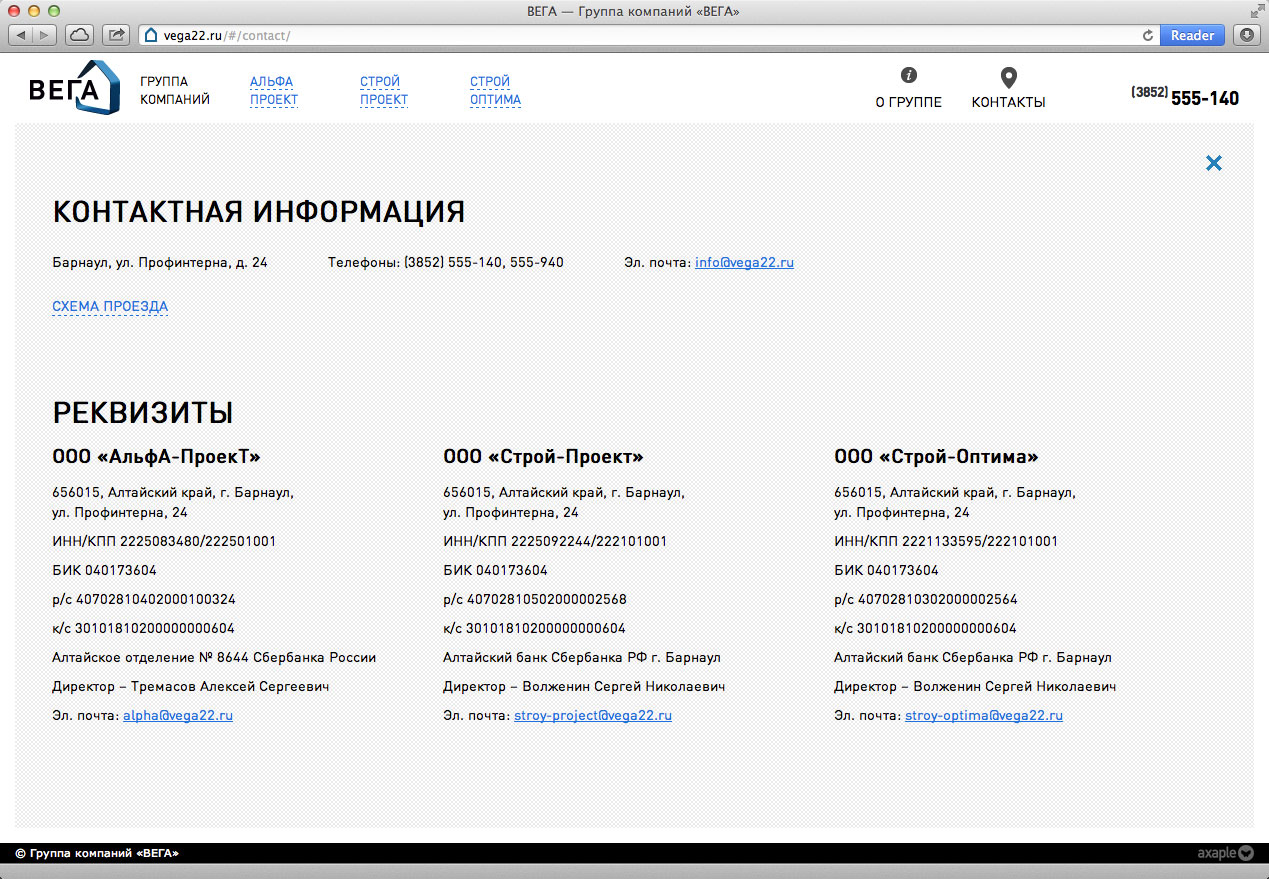The width and height of the screenshot is (1269, 879).
Task: Click the VEGA house logo
Action: coord(74,89)
